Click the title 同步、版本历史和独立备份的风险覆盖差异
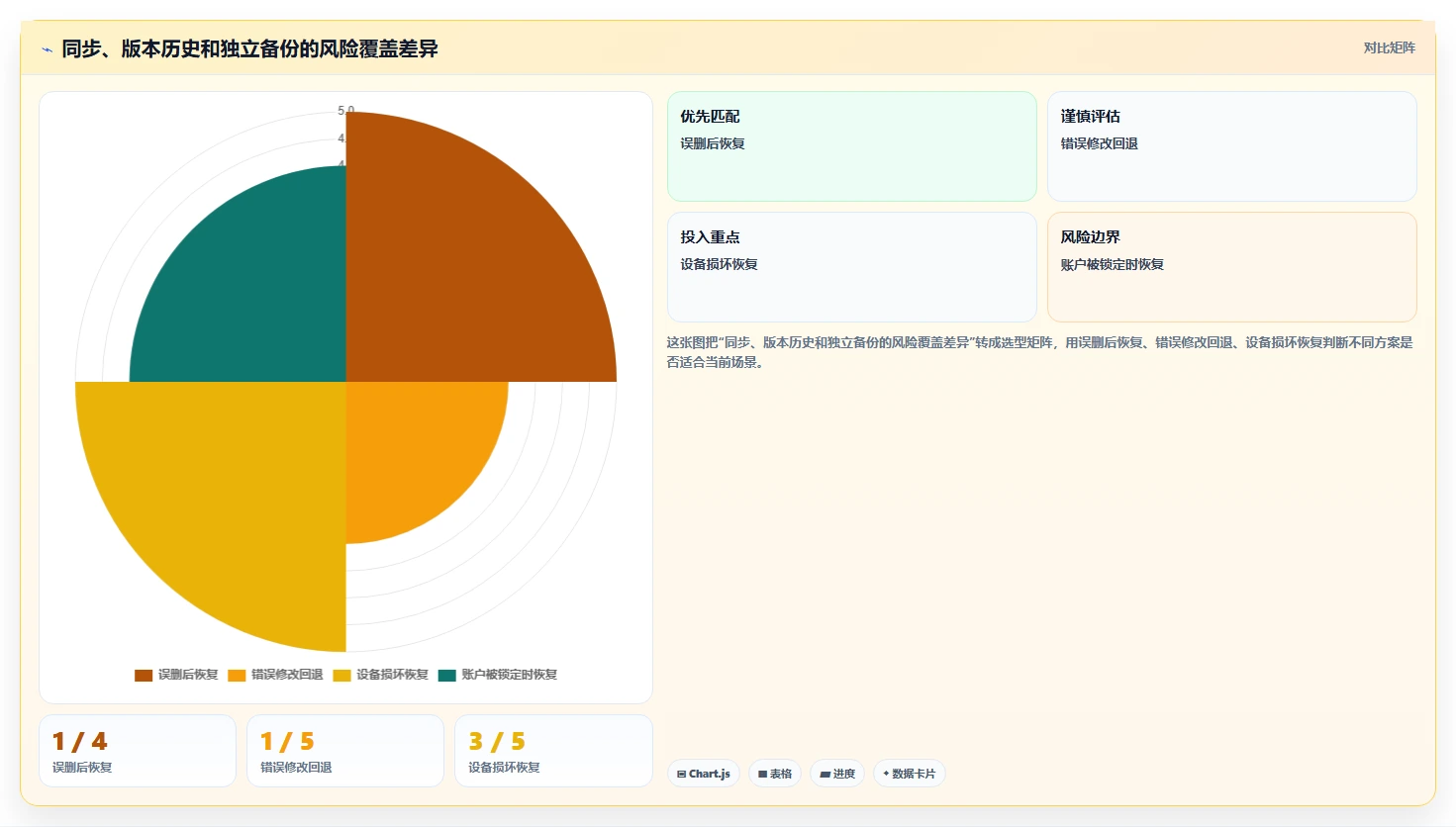This screenshot has width=1456, height=827. (249, 48)
